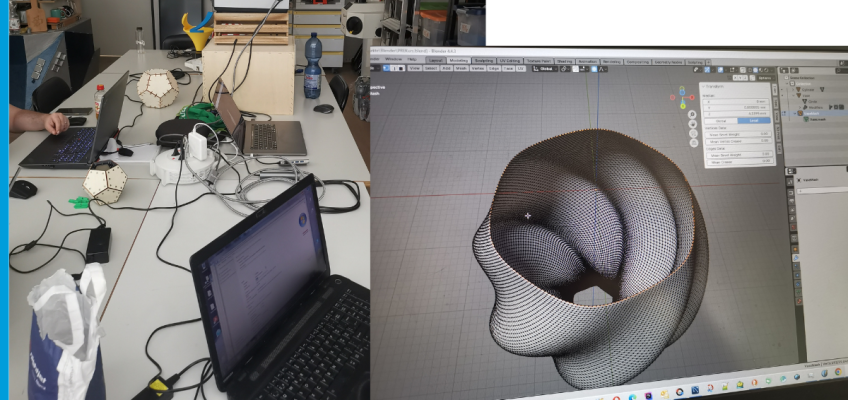Expand the Modifiers row in outliner

coord(800,108)
